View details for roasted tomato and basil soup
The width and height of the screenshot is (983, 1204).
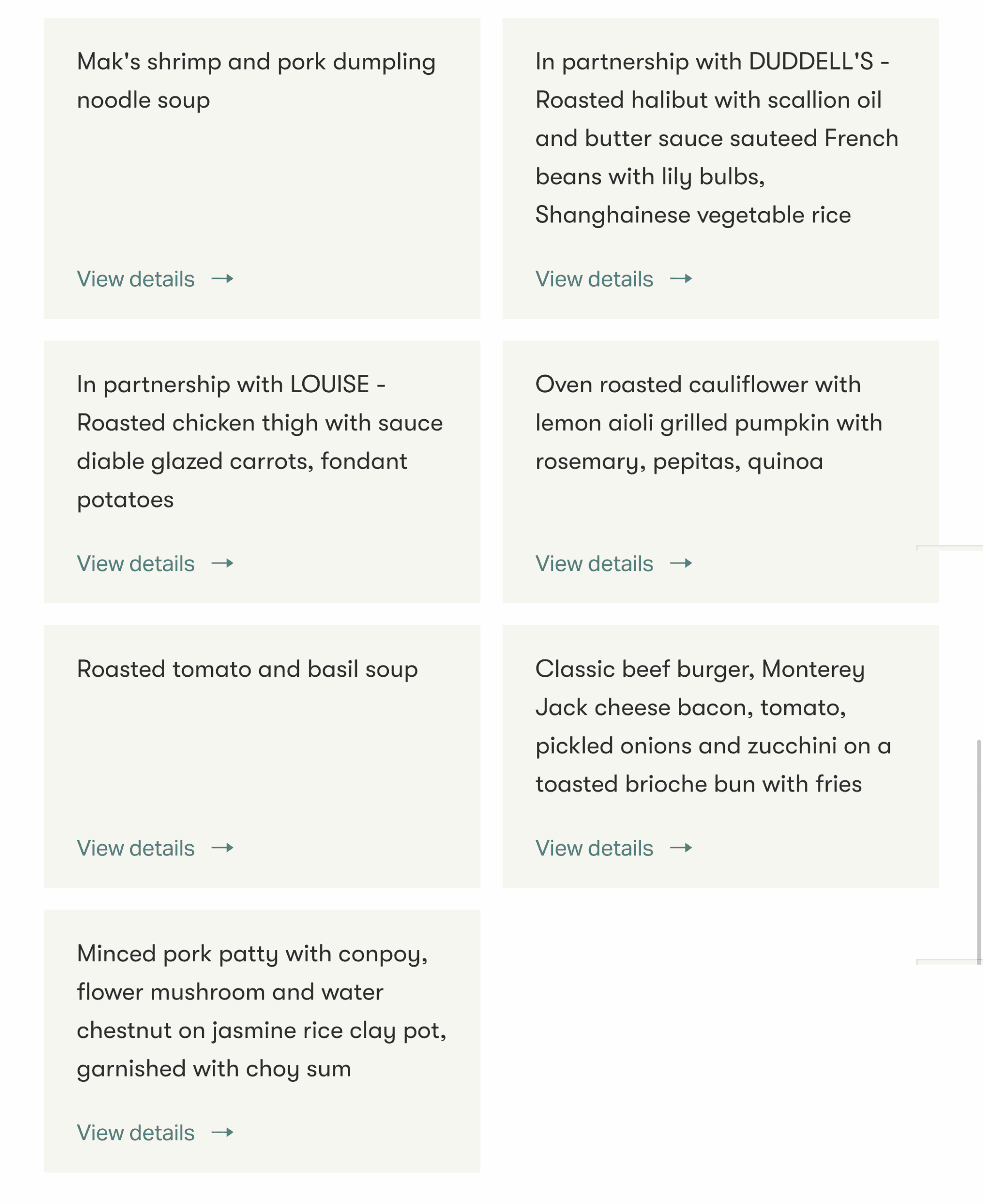tap(136, 848)
